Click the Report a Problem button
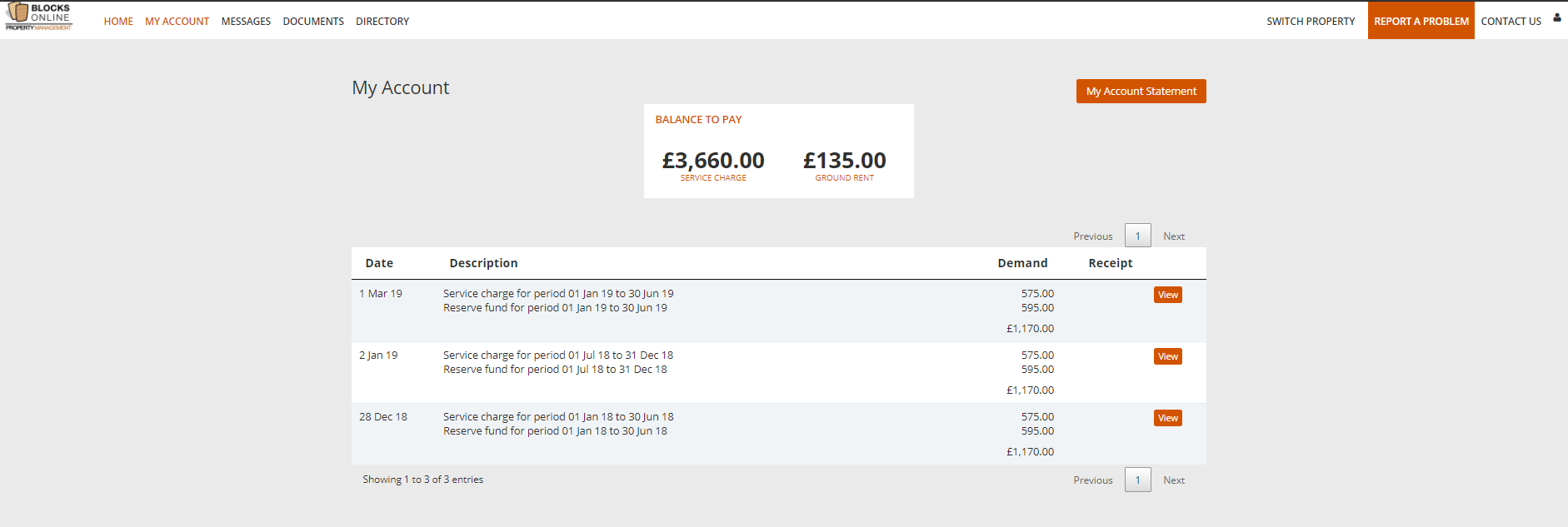The width and height of the screenshot is (1568, 527). [1421, 21]
